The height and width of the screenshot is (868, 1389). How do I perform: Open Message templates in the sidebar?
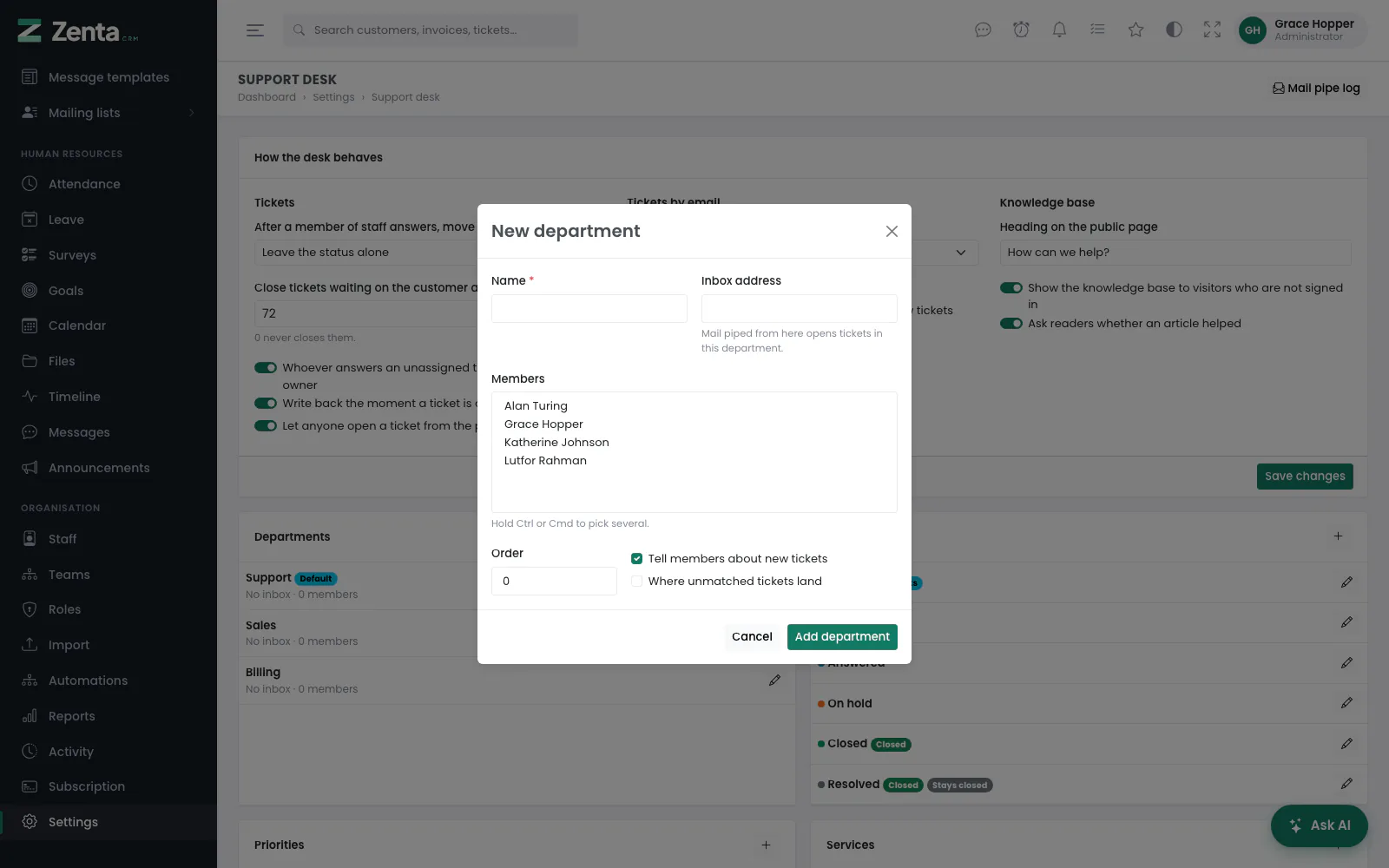coord(109,77)
